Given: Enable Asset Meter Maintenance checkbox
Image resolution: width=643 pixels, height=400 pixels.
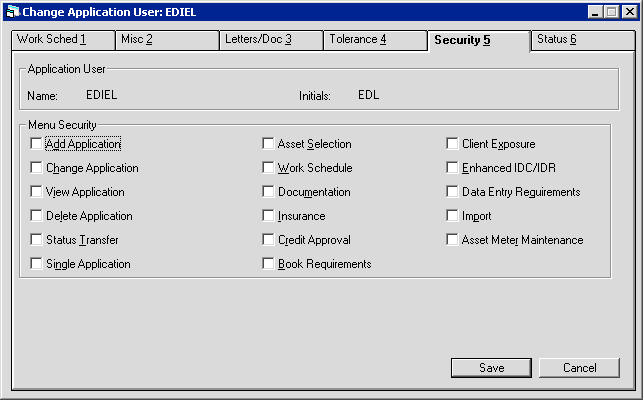Looking at the screenshot, I should (452, 240).
